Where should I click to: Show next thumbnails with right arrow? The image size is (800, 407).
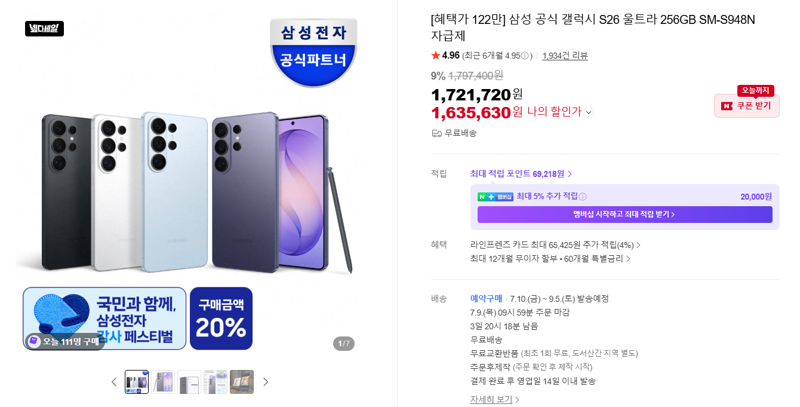pos(265,382)
